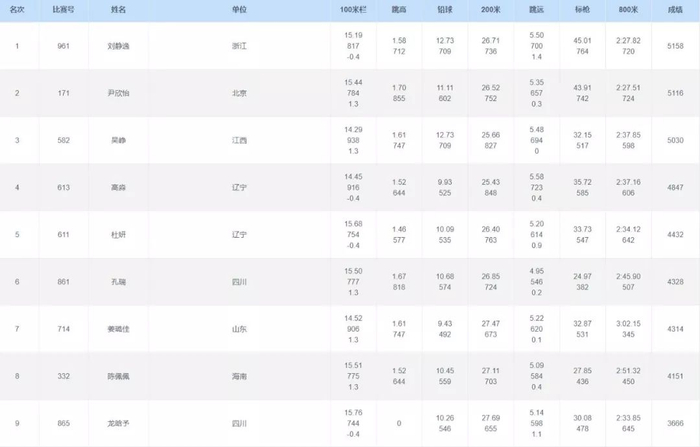Click the 200米 column header
Screen dimensions: 700x447
tap(490, 8)
